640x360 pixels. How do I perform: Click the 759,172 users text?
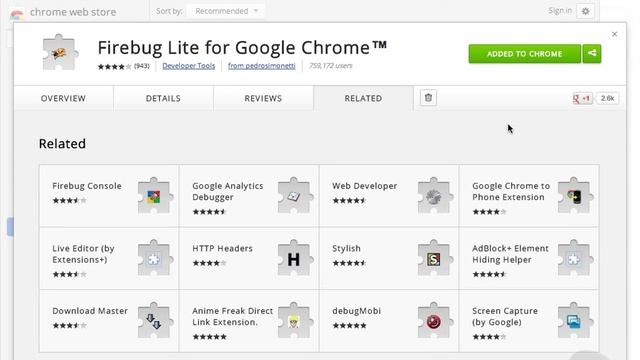pyautogui.click(x=331, y=66)
